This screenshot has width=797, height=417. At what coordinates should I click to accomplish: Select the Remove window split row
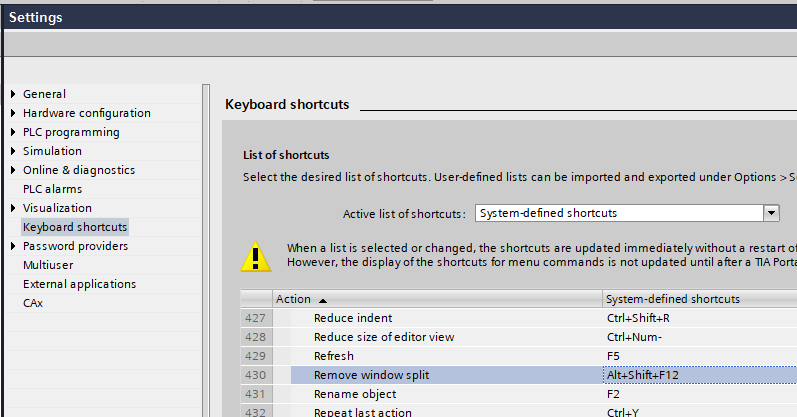(372, 375)
